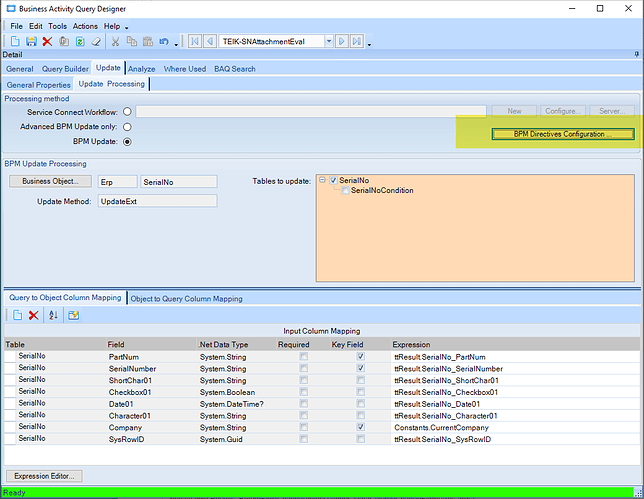Viewport: 644px width, 499px height.
Task: Click the green Refresh toolbar icon
Action: pyautogui.click(x=80, y=41)
